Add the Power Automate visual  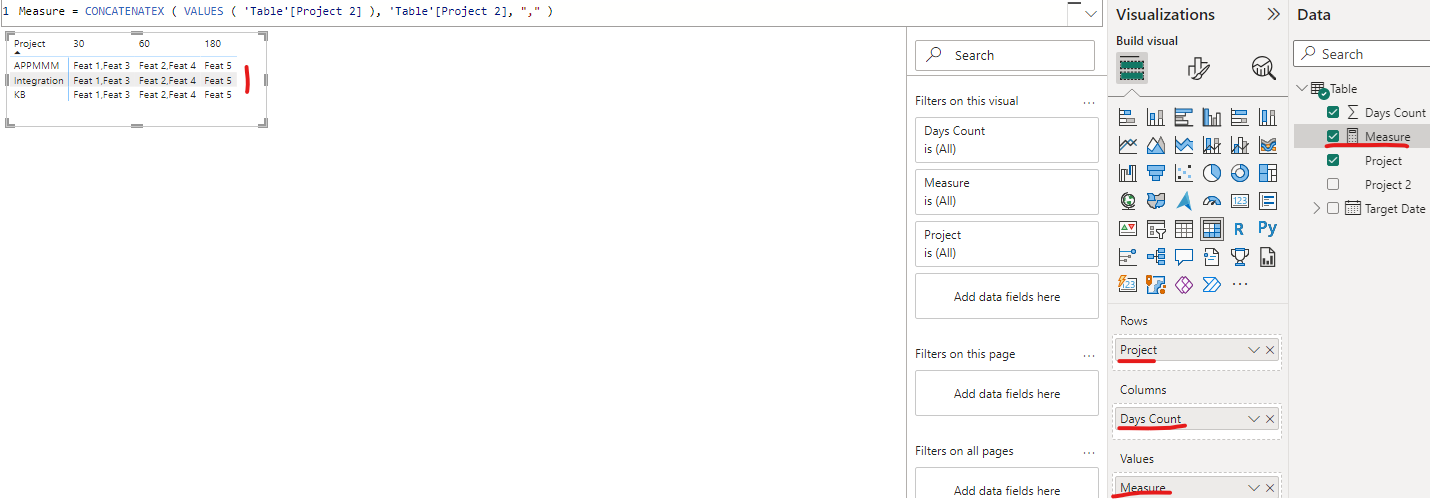(1212, 285)
